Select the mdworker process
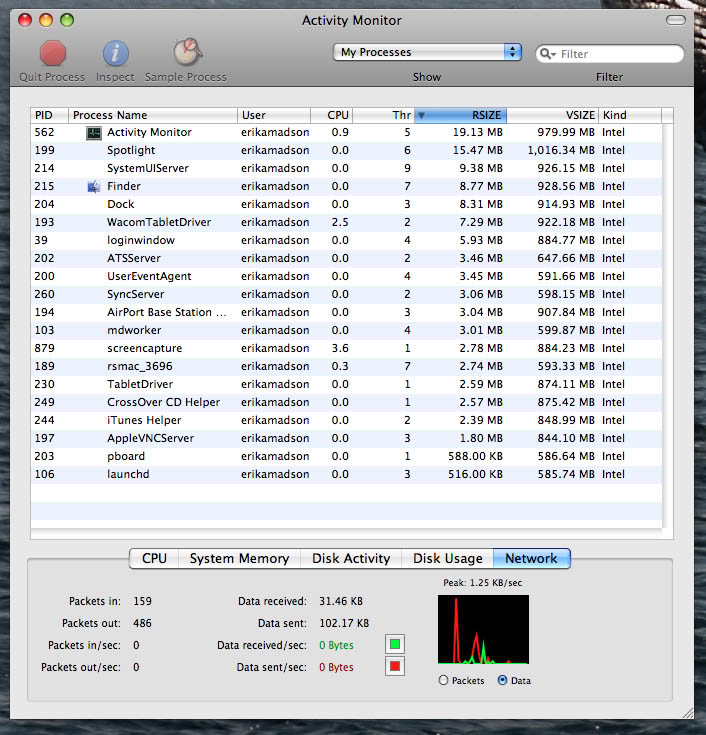The image size is (706, 735). [x=346, y=330]
